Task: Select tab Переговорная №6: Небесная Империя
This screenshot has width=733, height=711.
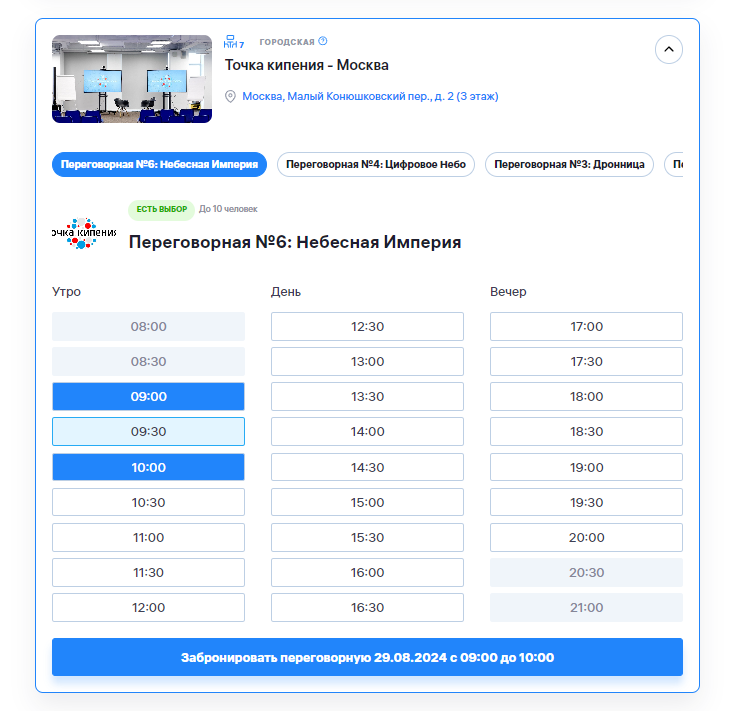Action: (x=160, y=164)
